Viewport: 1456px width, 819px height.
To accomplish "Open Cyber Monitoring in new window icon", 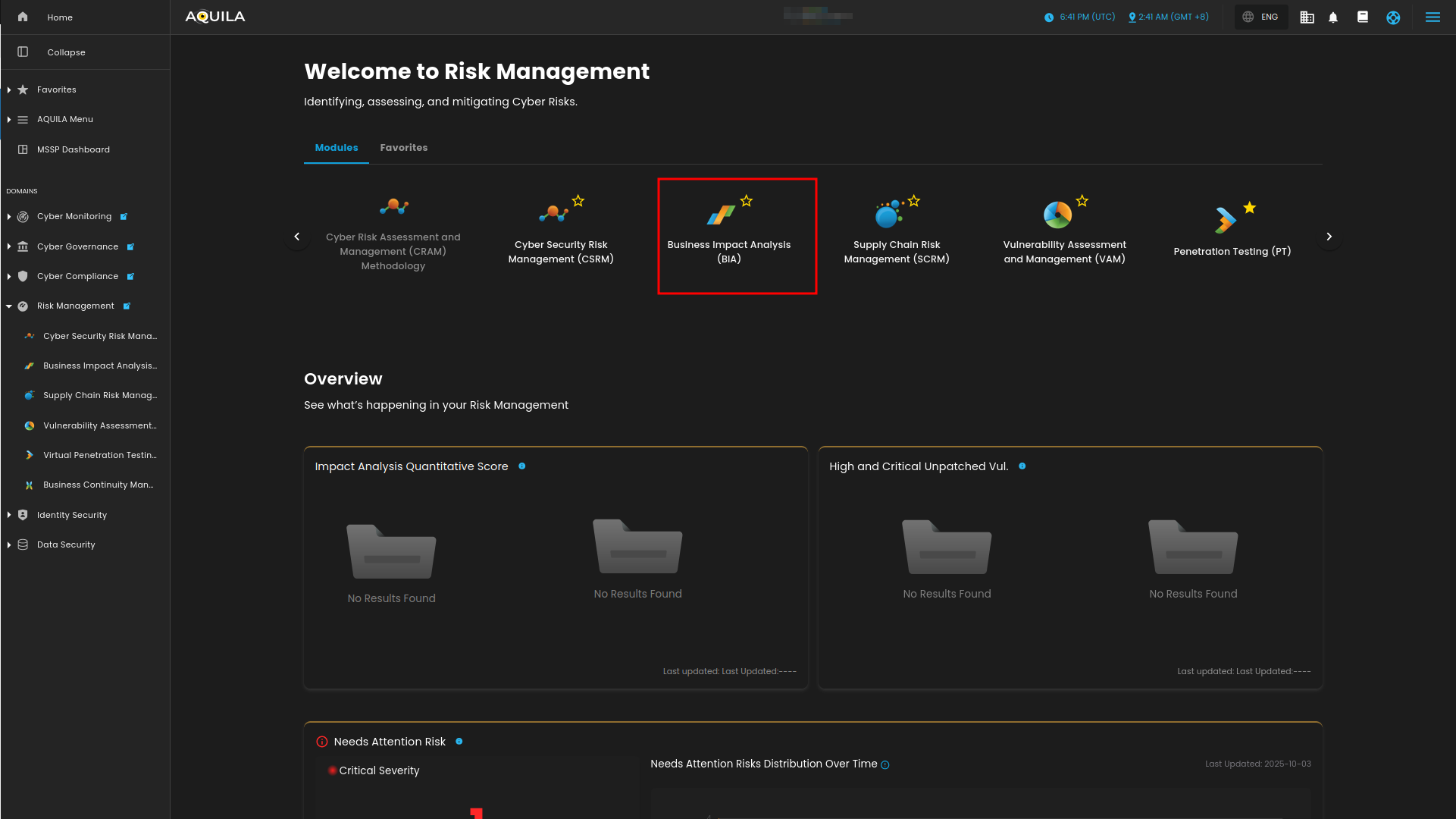I will (124, 217).
